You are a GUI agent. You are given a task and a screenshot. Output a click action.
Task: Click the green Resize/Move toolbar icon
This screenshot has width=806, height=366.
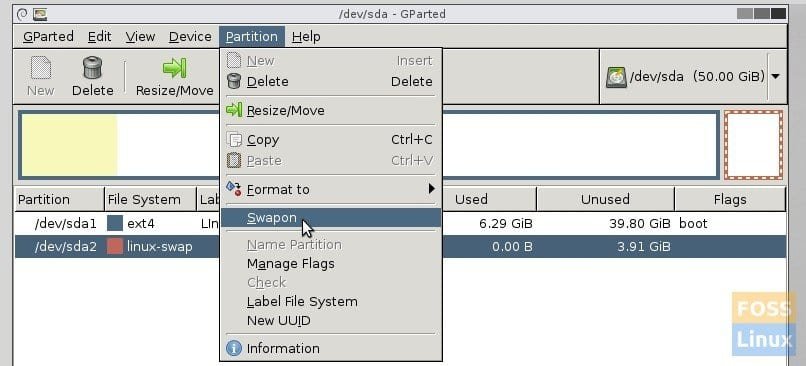[x=174, y=68]
